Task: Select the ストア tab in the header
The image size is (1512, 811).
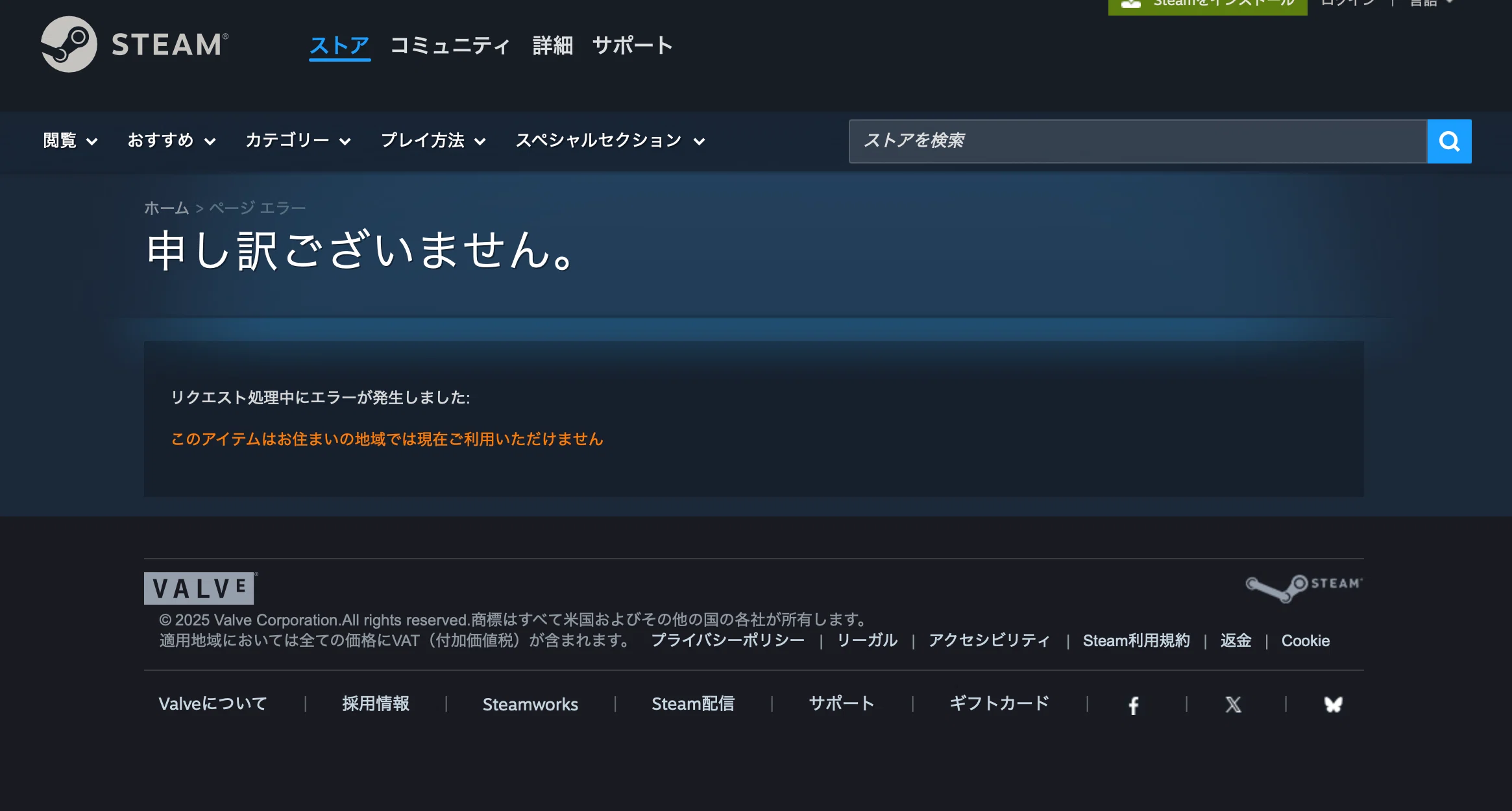Action: (x=339, y=45)
